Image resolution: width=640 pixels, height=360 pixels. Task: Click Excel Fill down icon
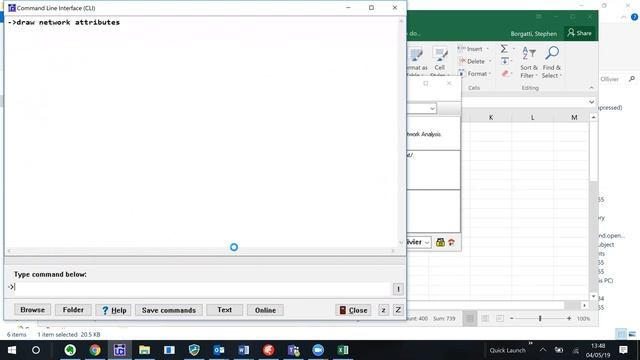point(505,61)
